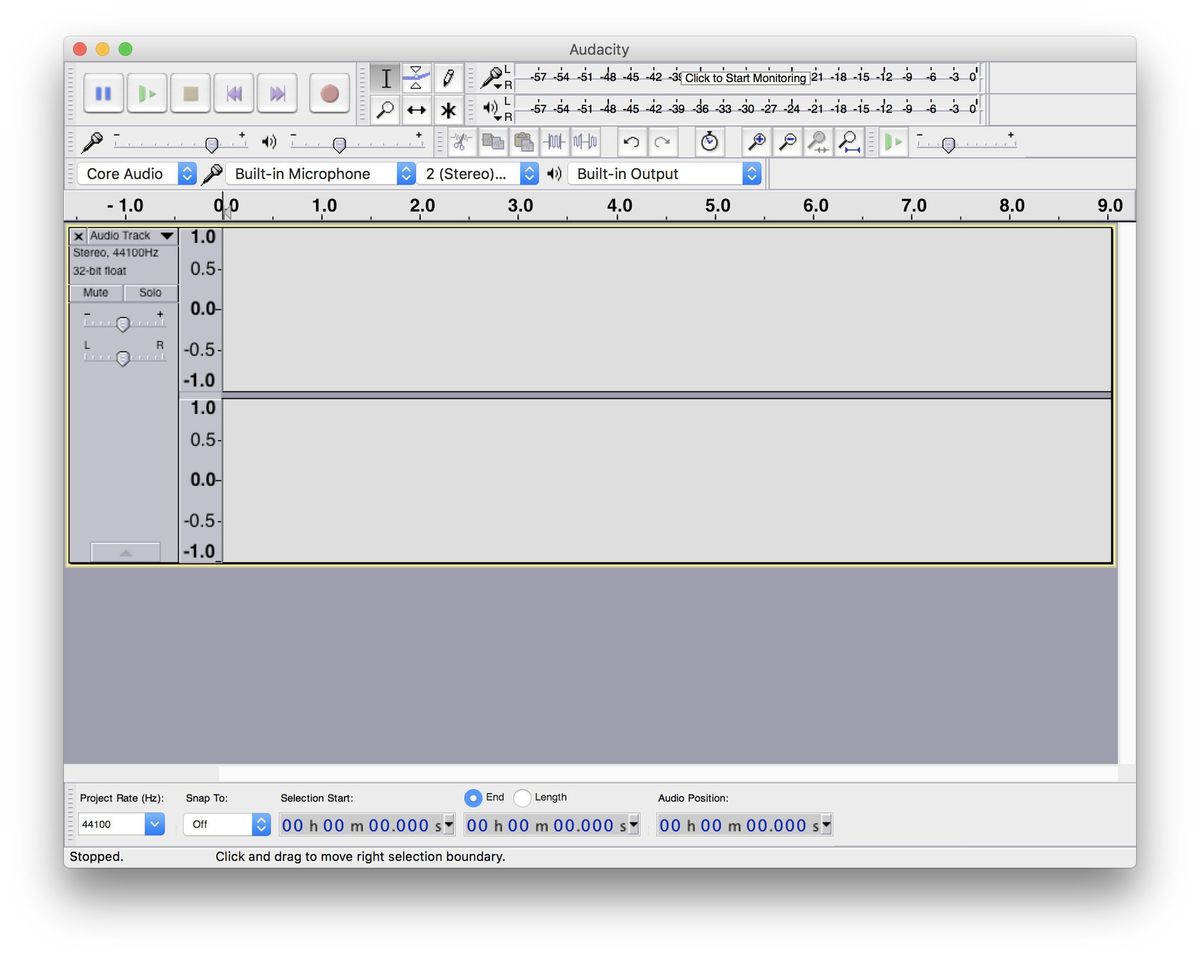The width and height of the screenshot is (1200, 959).
Task: Activate the Zoom tool
Action: [x=385, y=110]
